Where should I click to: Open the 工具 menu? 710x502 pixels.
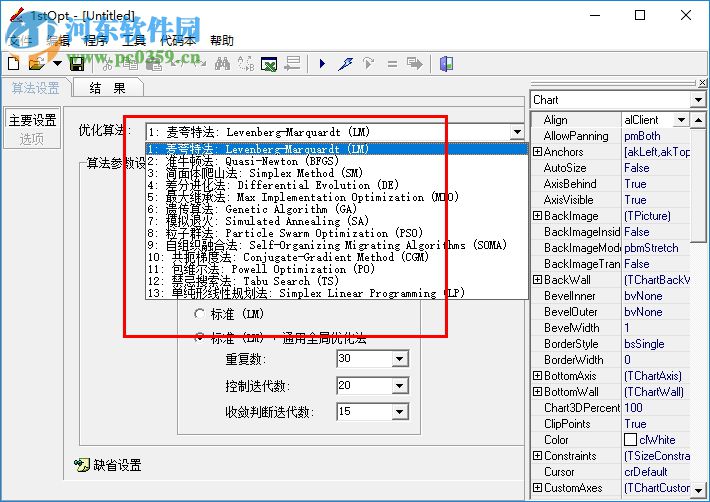134,41
